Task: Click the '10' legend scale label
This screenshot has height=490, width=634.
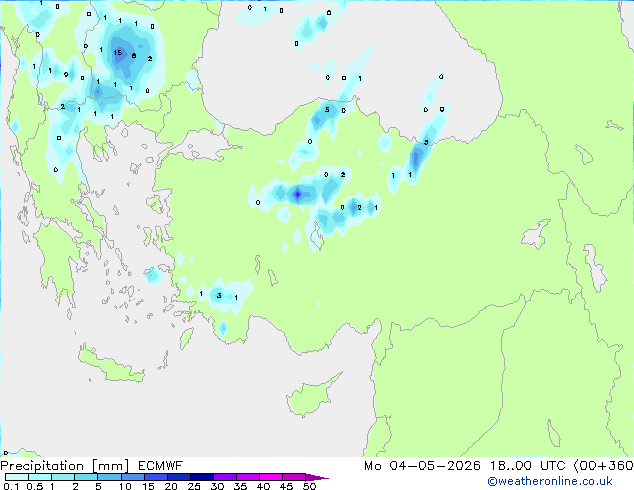Action: [x=125, y=486]
